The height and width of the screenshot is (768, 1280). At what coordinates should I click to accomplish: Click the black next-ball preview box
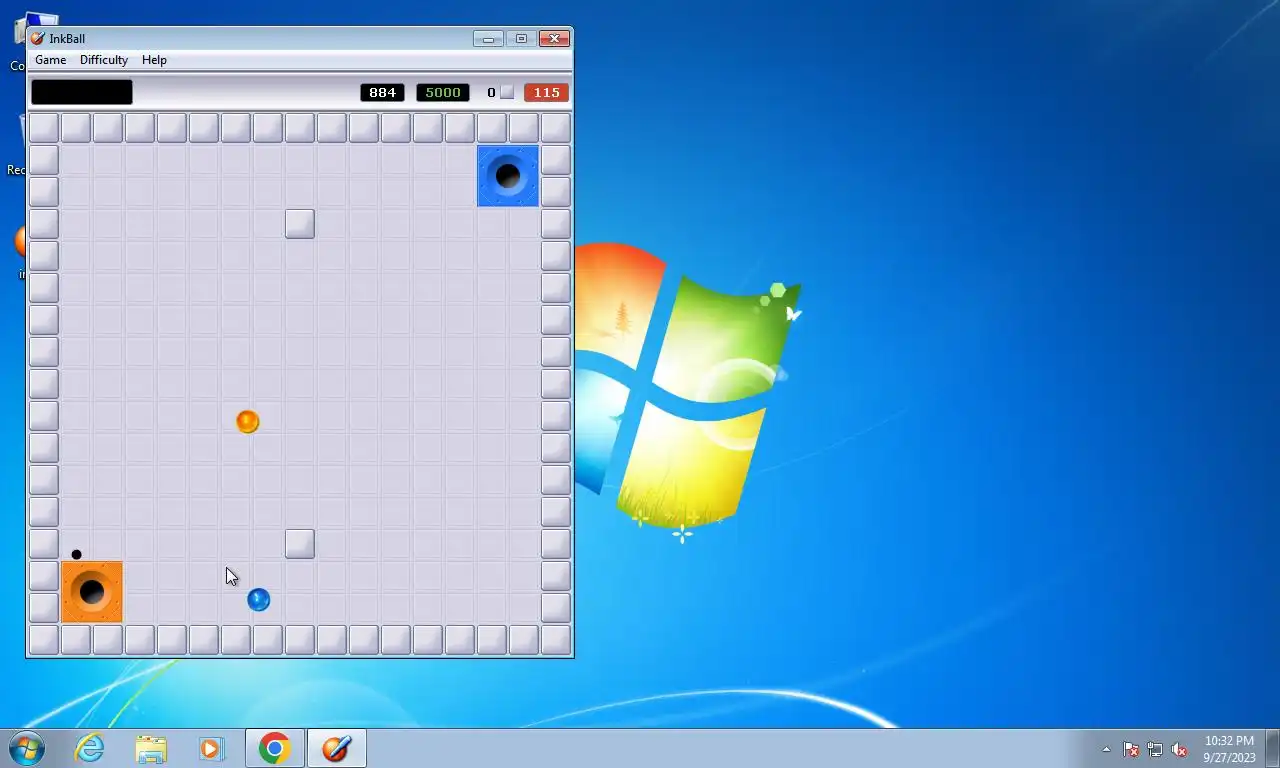click(82, 92)
